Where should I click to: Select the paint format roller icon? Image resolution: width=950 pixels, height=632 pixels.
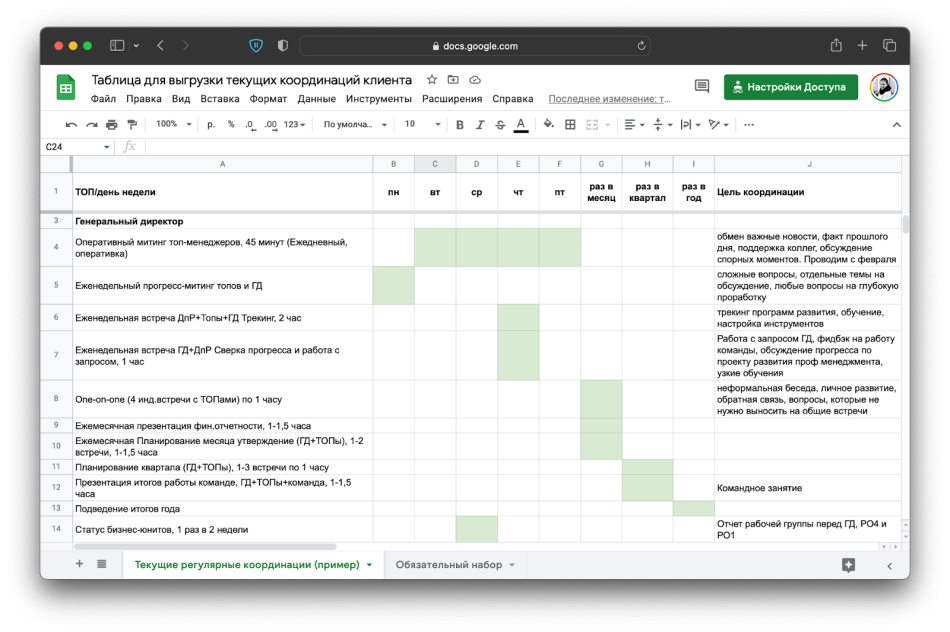(x=132, y=125)
